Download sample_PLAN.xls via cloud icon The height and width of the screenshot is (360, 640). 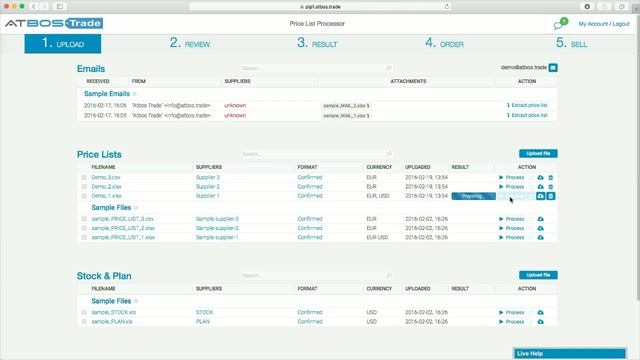tap(540, 322)
